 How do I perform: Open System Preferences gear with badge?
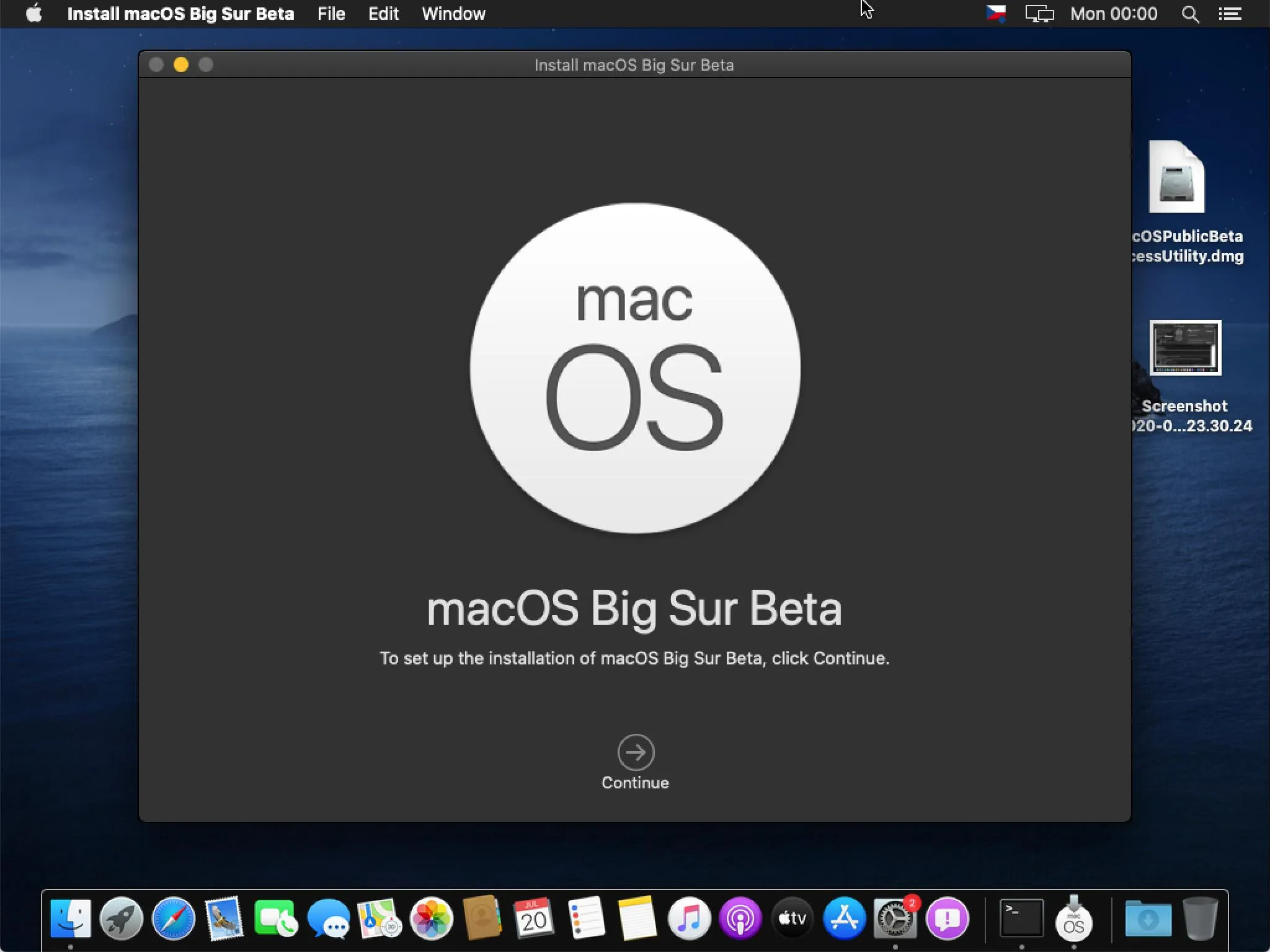point(895,918)
